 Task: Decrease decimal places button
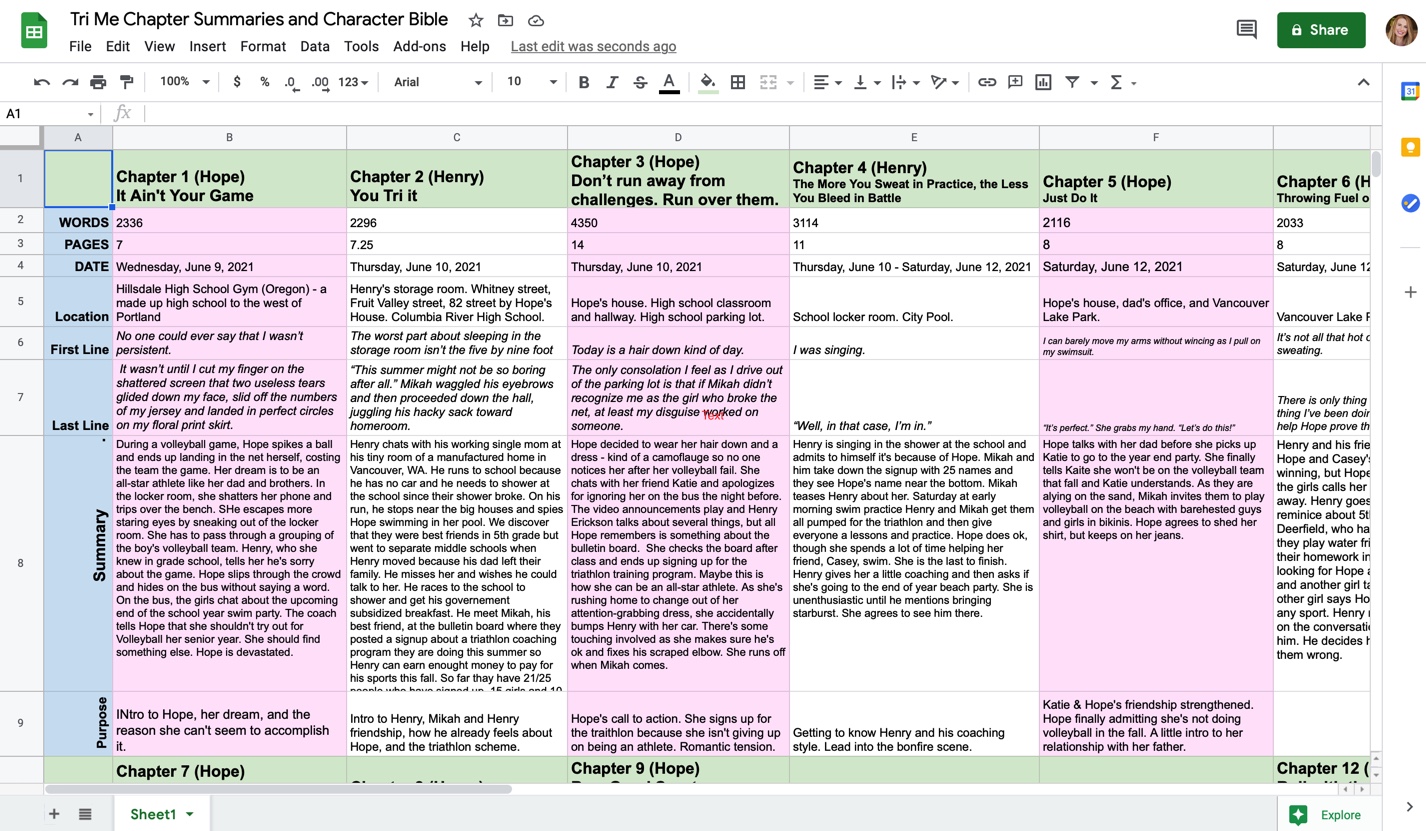click(x=291, y=82)
